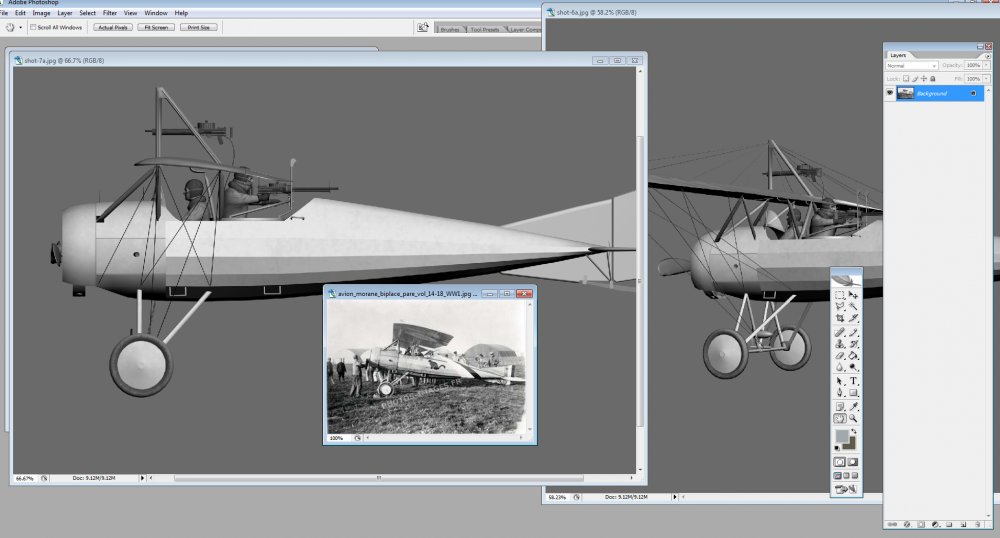Click the Actual Pixels button
This screenshot has width=1000, height=538.
(113, 27)
